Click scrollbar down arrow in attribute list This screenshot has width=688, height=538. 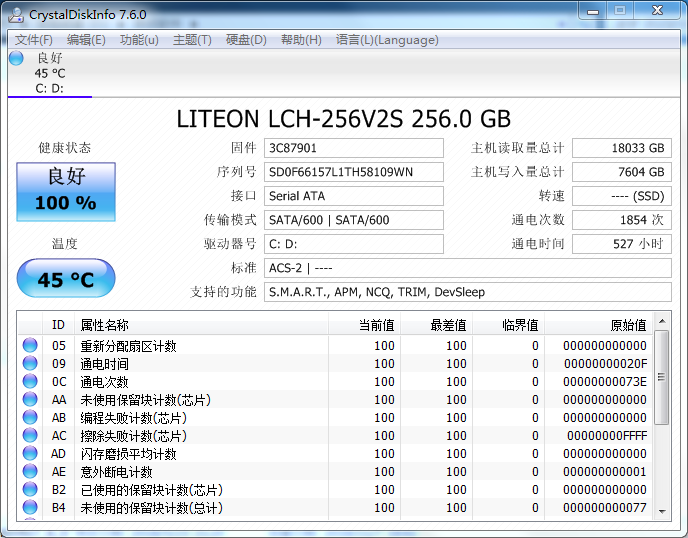coord(662,511)
